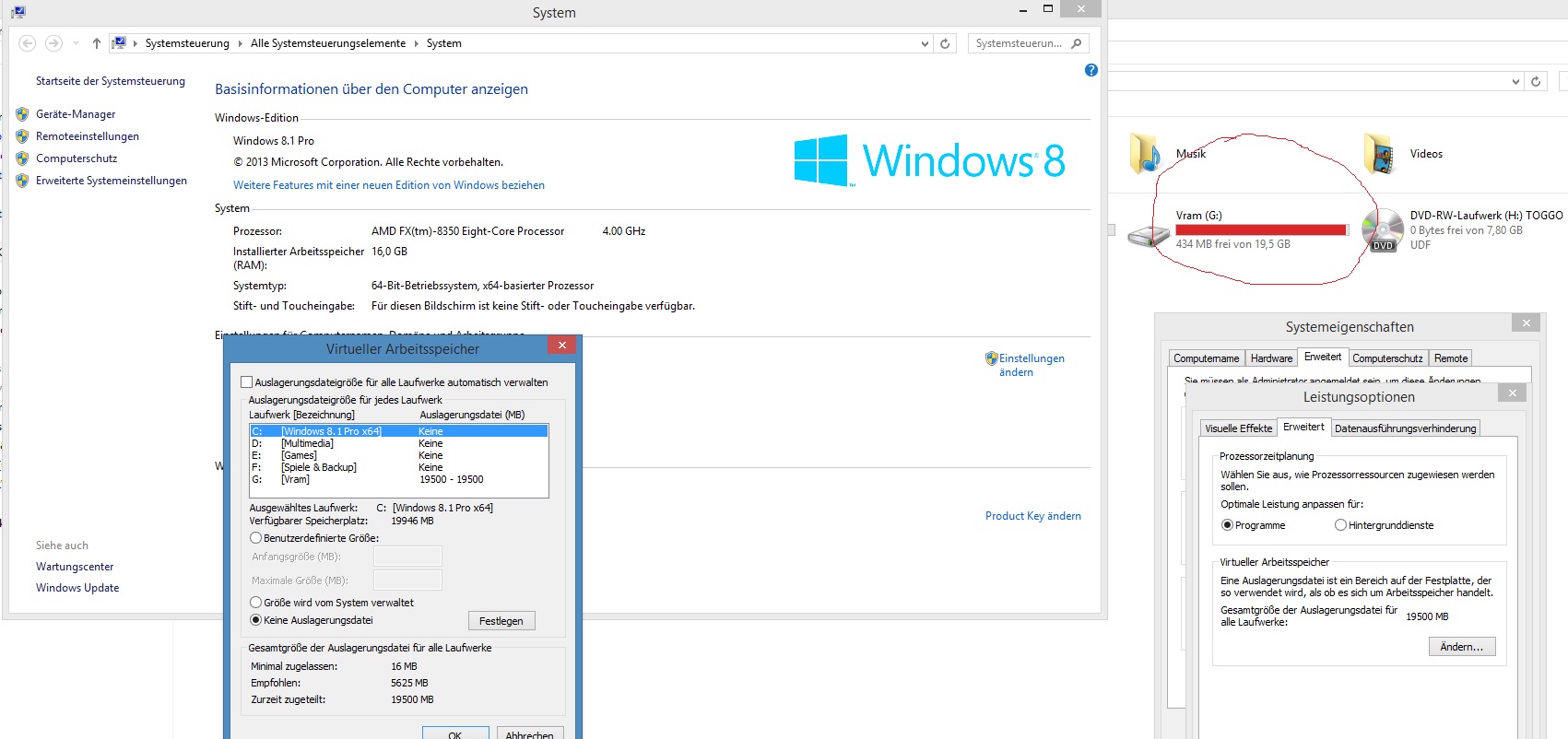Click the Einstellungen ändern shield icon
The image size is (1568, 739).
pos(992,358)
